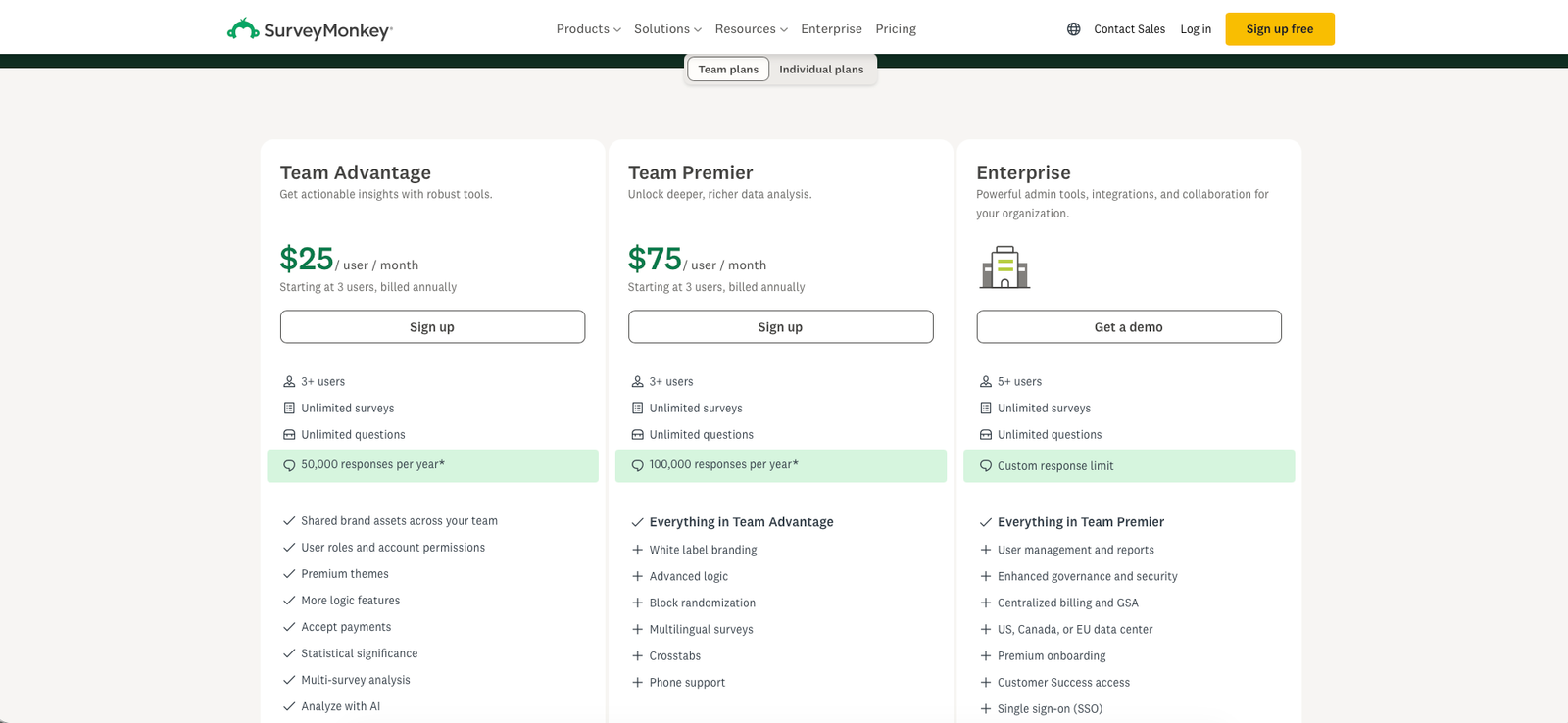Click '100,000 responses per year*' text

[723, 465]
